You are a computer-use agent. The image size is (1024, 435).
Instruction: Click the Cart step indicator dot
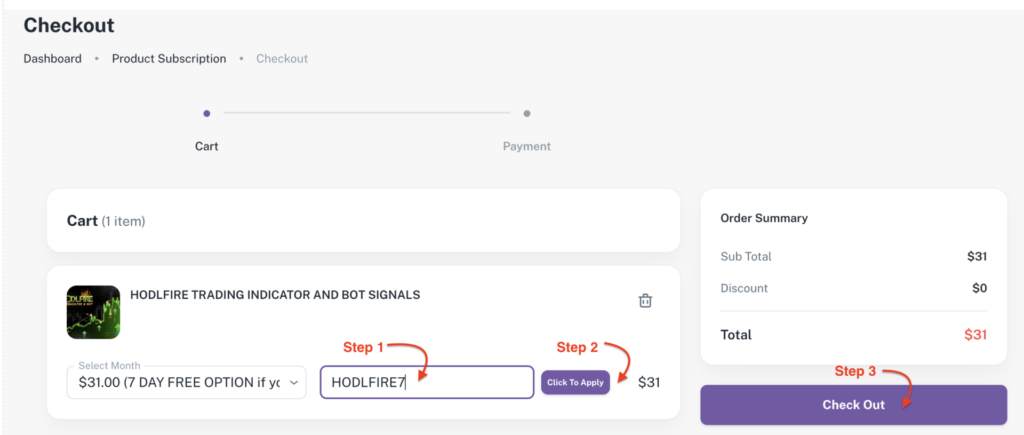click(207, 114)
